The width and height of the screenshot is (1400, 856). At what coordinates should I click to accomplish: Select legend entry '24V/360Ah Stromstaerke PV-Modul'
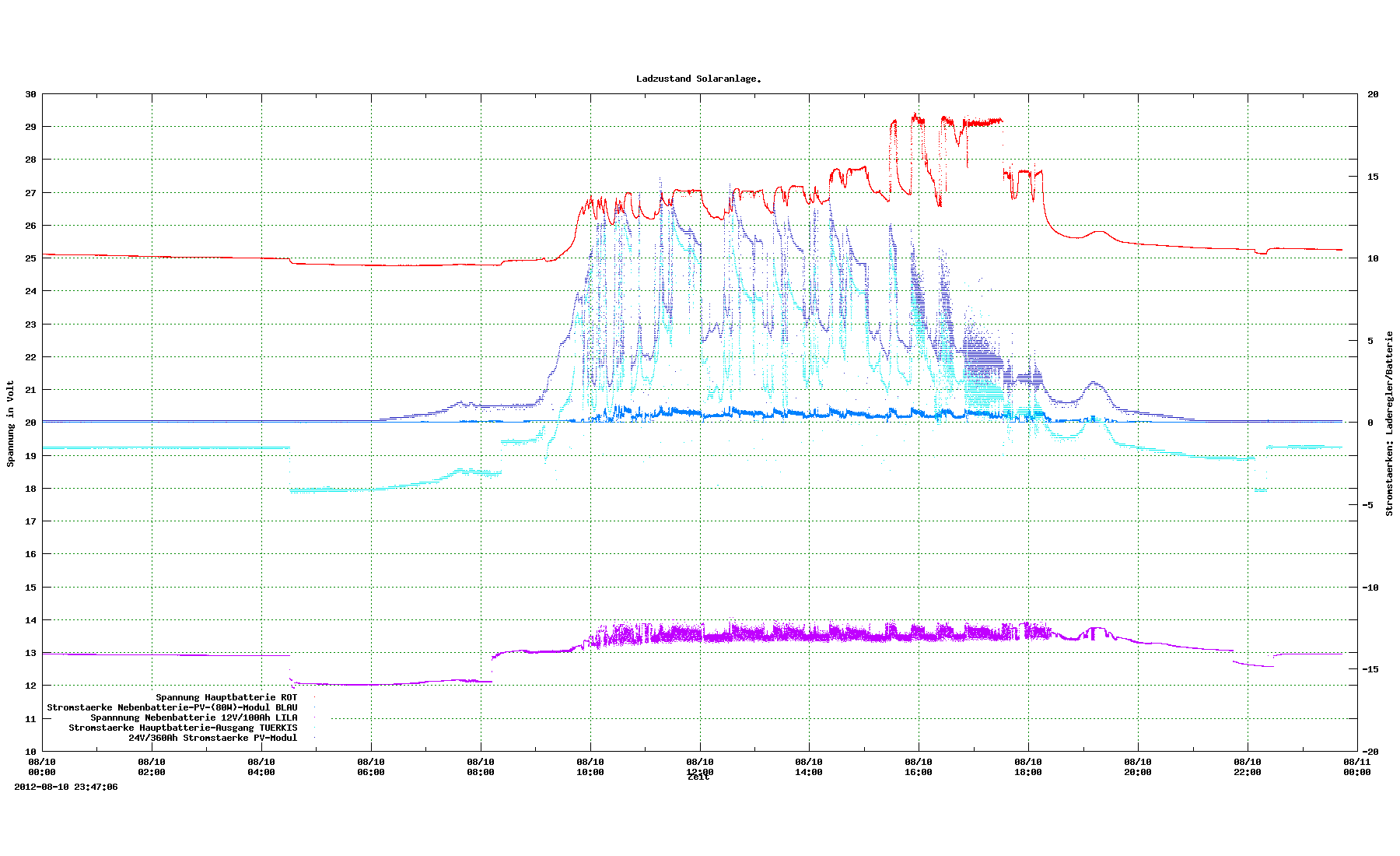click(212, 738)
